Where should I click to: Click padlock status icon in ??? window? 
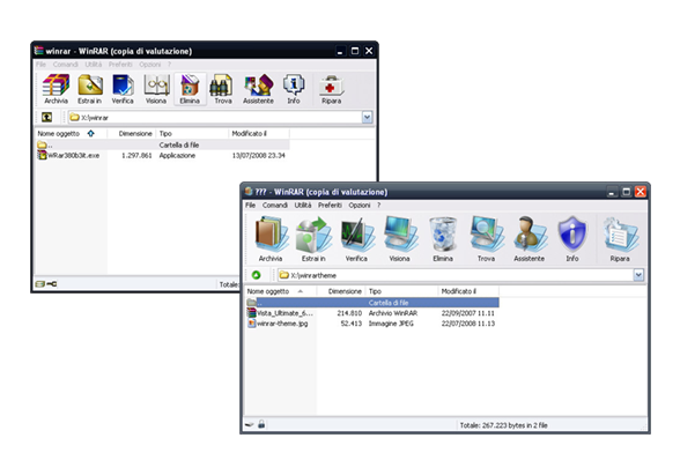pyautogui.click(x=262, y=424)
